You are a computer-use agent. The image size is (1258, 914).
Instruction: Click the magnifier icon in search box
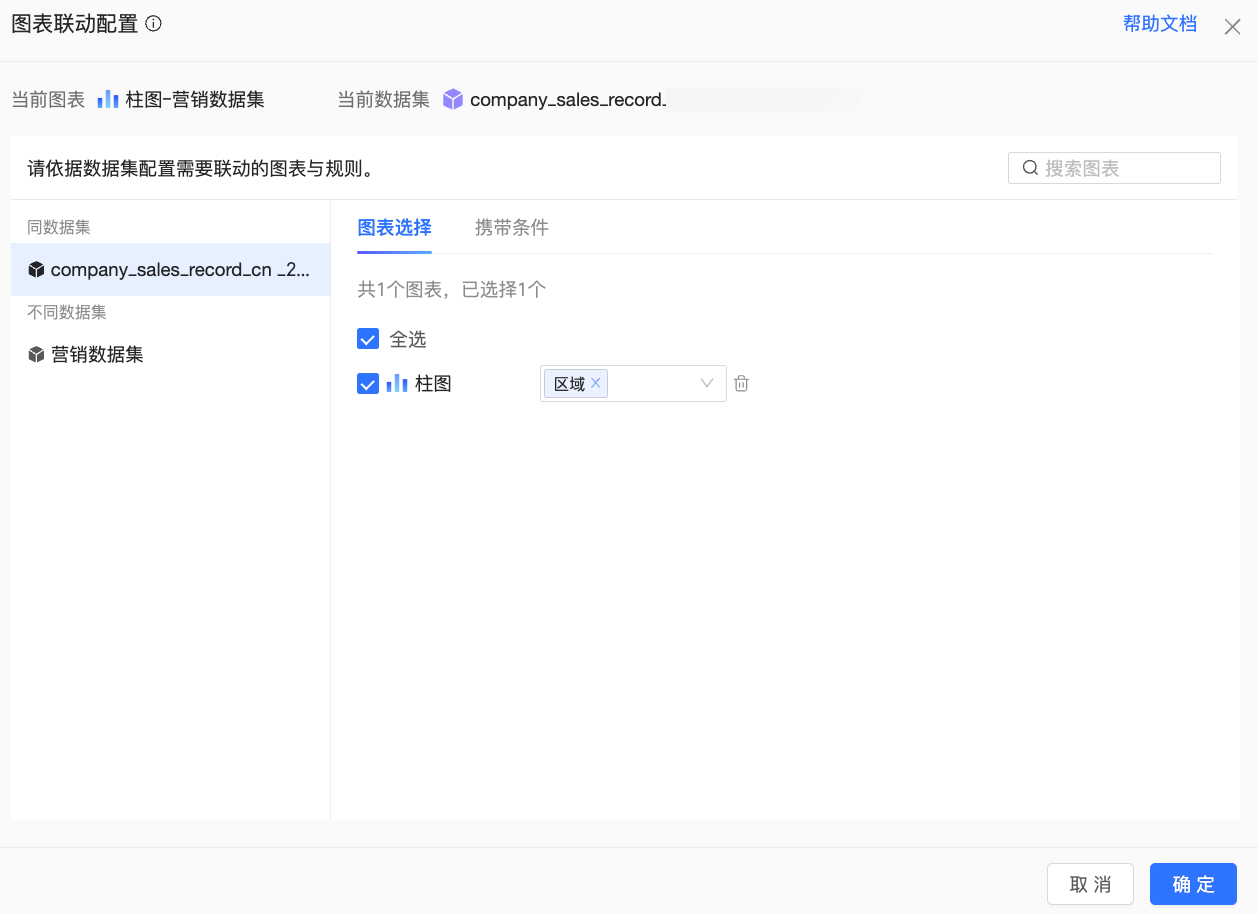(x=1029, y=168)
